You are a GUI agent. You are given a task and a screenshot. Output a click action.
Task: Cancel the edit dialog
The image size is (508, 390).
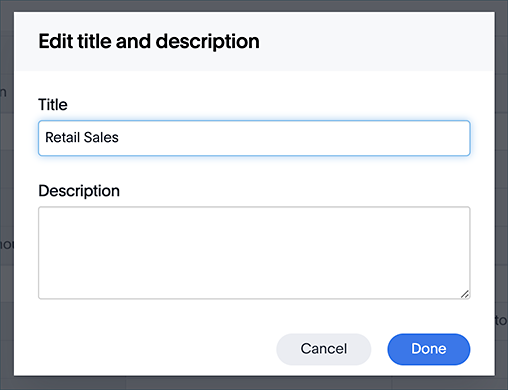coord(323,349)
